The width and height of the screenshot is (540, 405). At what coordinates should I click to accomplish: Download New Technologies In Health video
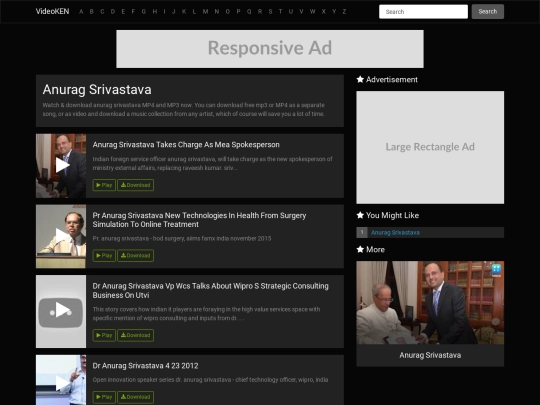(x=136, y=256)
